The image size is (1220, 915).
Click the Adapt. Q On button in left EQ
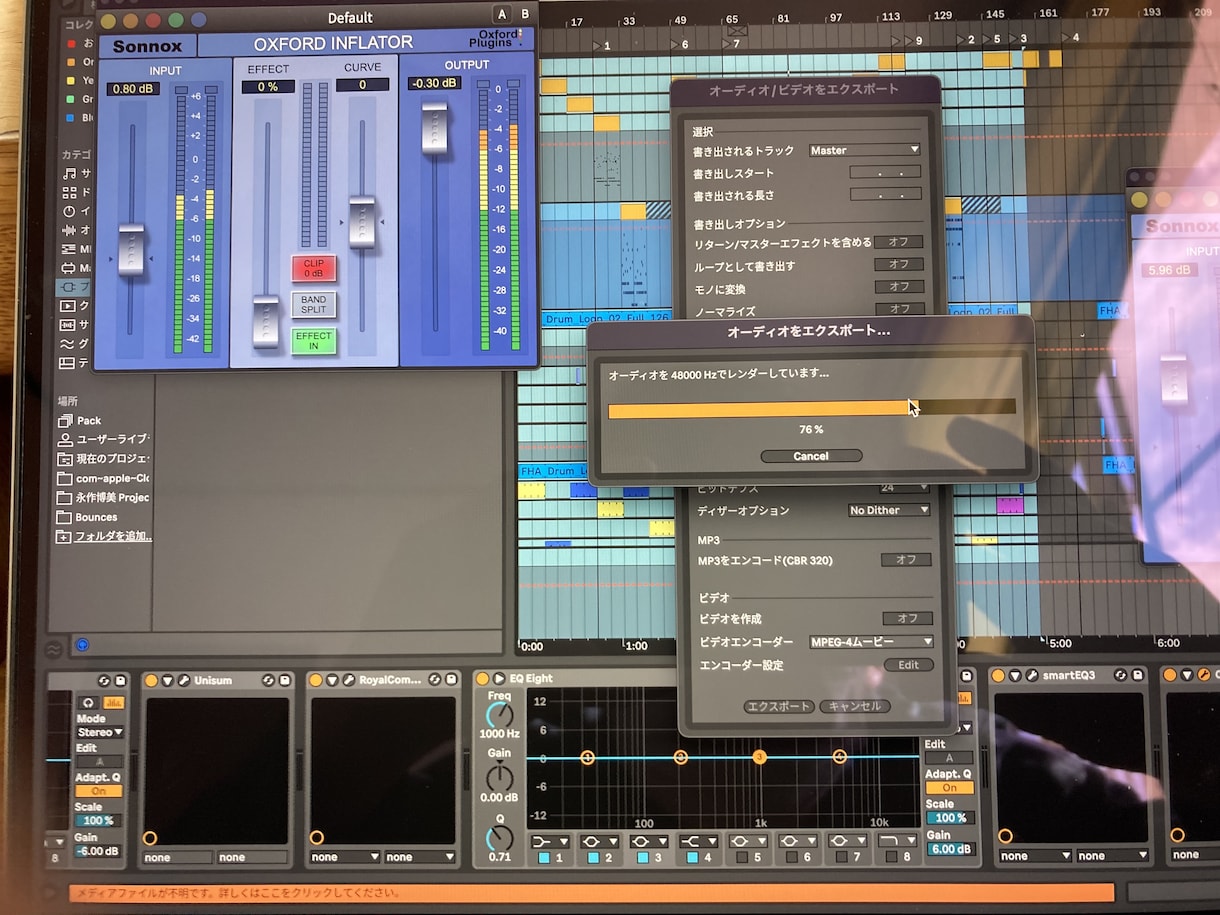pos(99,790)
